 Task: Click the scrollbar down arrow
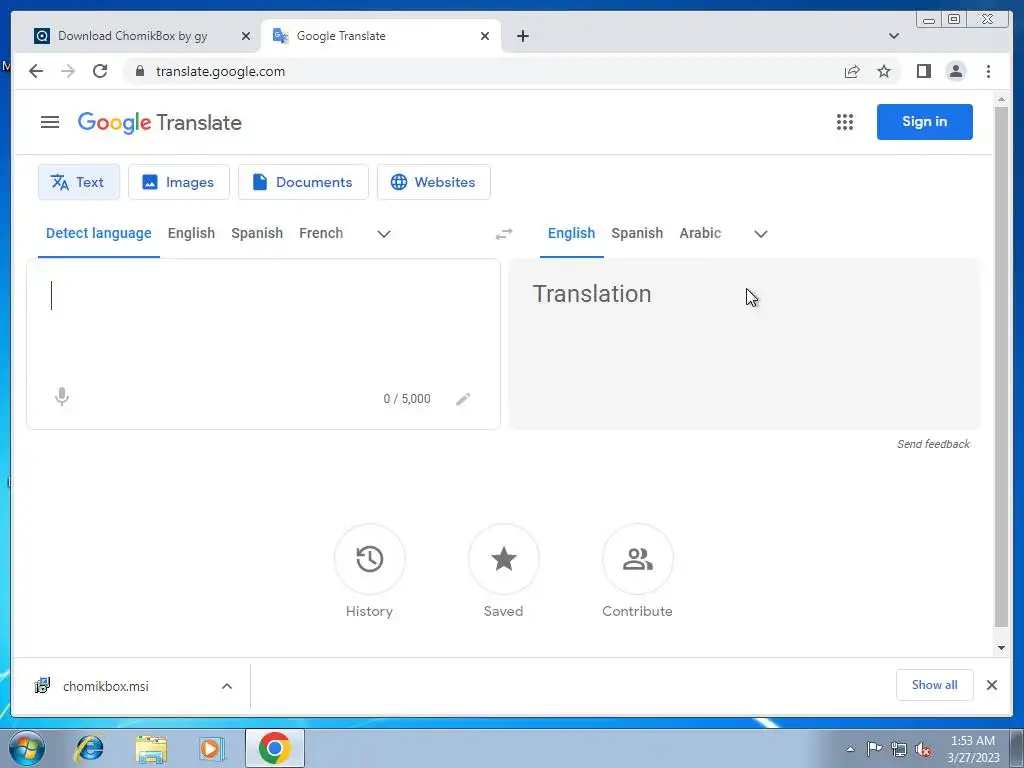click(x=1001, y=648)
